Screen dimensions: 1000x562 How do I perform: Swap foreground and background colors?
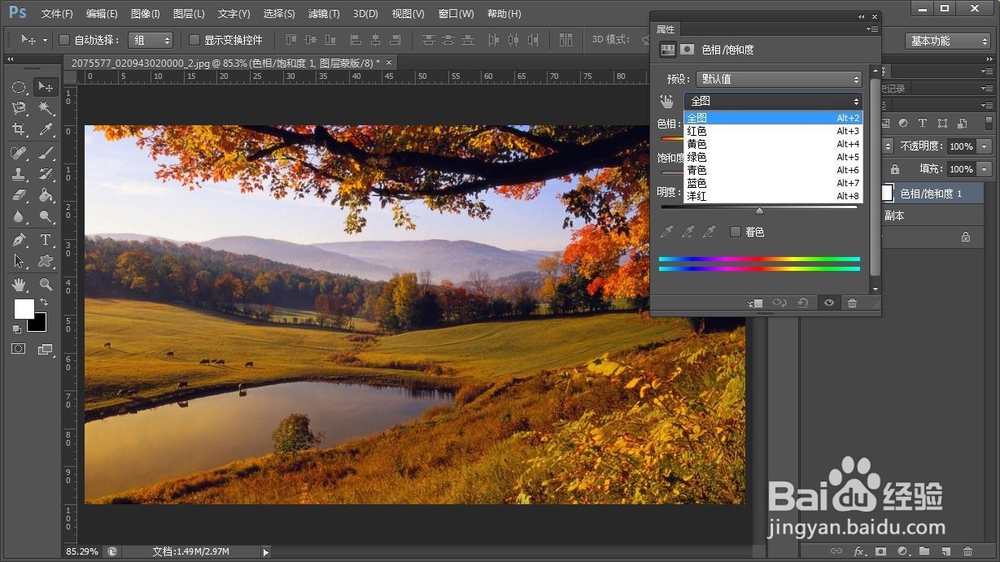pos(44,302)
